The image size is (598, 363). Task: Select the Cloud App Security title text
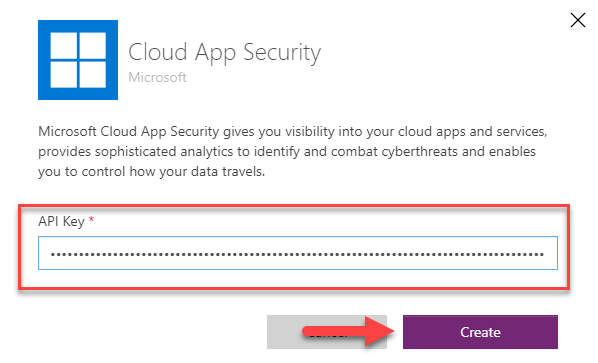click(224, 52)
